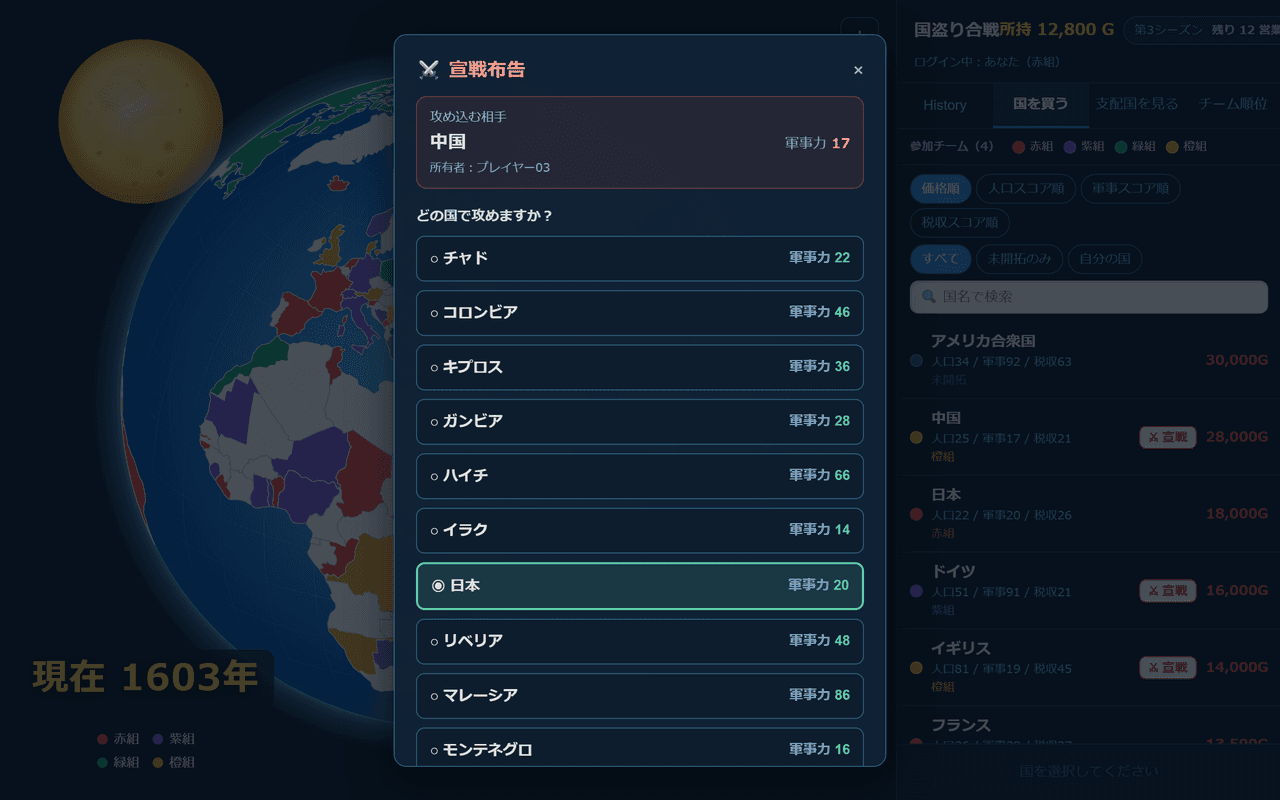Select アメリカ合衆国 row in country list
Image resolution: width=1280 pixels, height=800 pixels.
(x=1089, y=360)
